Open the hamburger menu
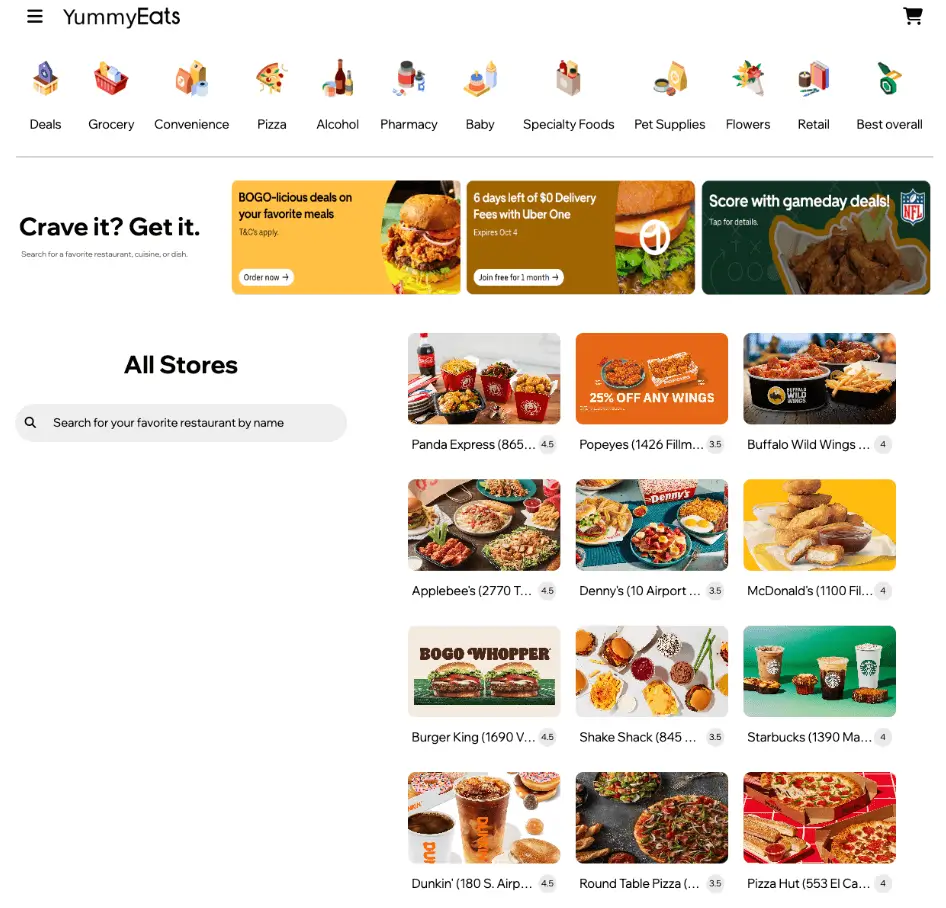 pyautogui.click(x=35, y=16)
